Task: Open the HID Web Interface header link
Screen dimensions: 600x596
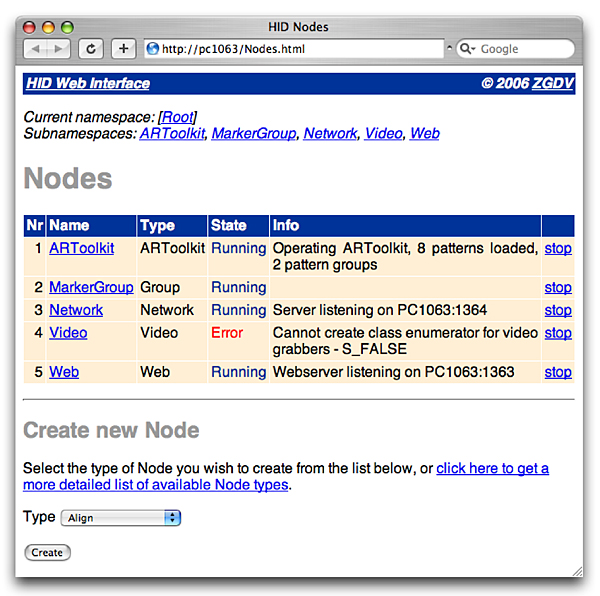Action: pyautogui.click(x=88, y=83)
